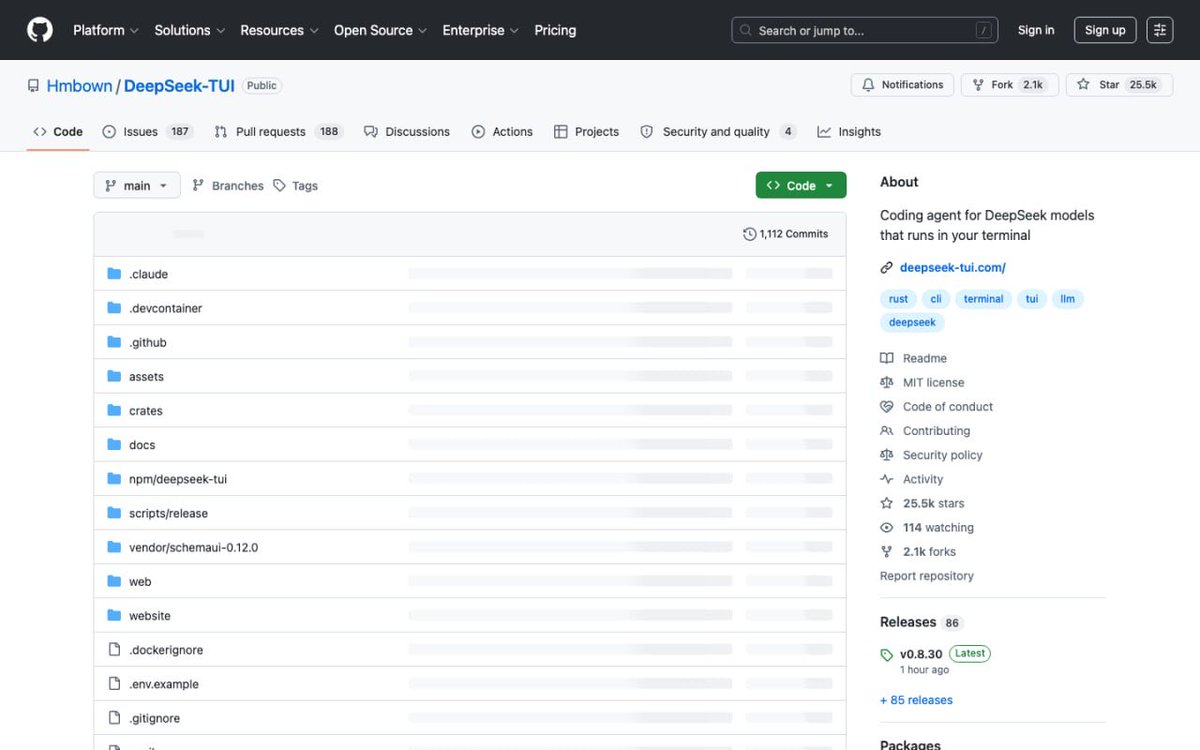Viewport: 1200px width, 750px height.
Task: Star the DeepSeek-TUI repository
Action: [1120, 85]
